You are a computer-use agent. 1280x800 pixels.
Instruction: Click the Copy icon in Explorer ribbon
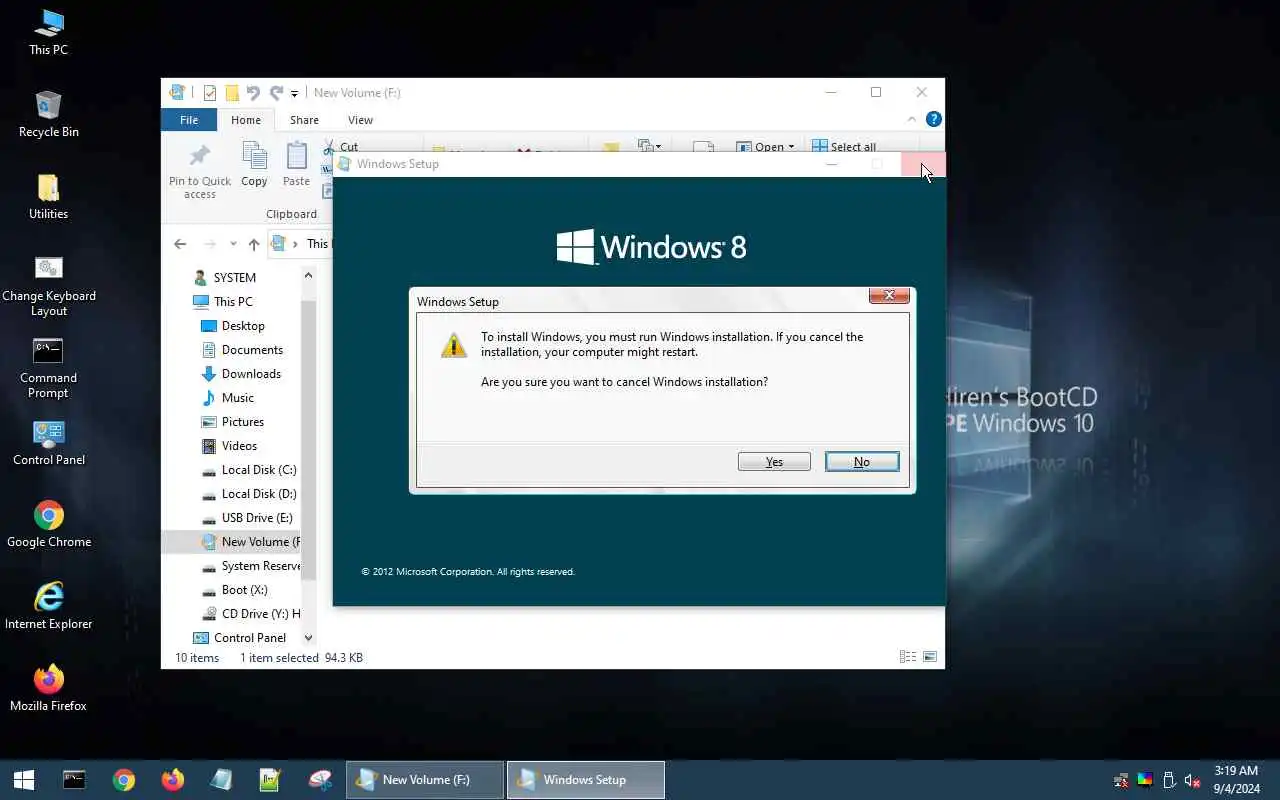pyautogui.click(x=254, y=164)
